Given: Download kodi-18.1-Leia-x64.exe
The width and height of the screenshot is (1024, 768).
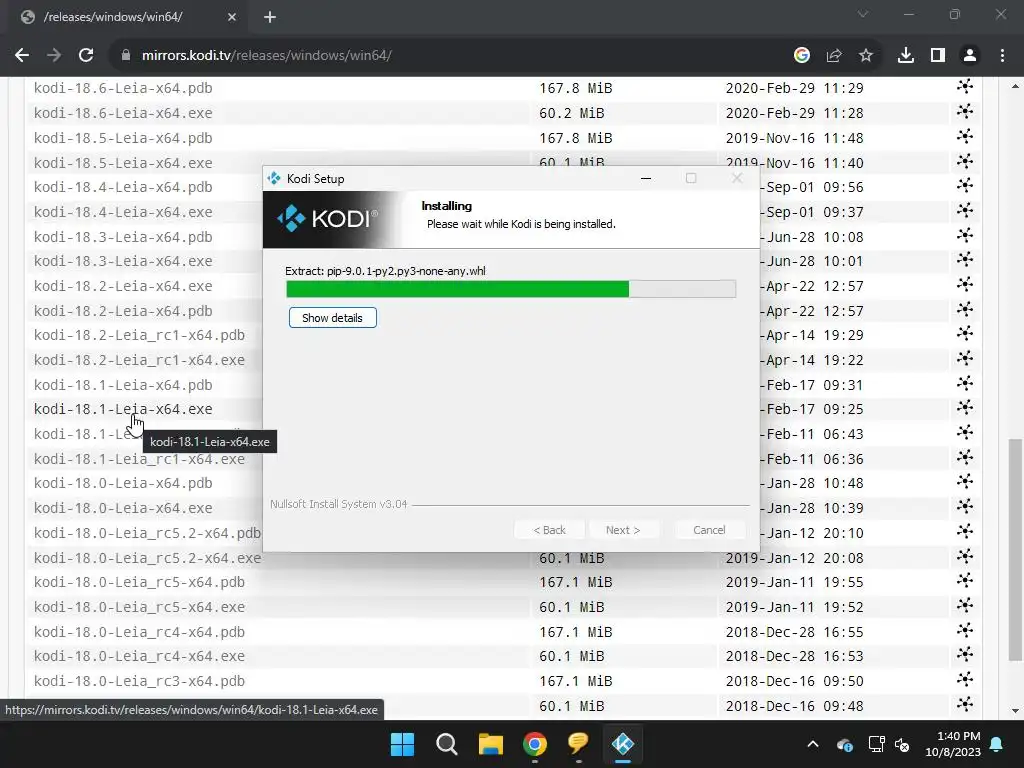Looking at the screenshot, I should coord(123,409).
